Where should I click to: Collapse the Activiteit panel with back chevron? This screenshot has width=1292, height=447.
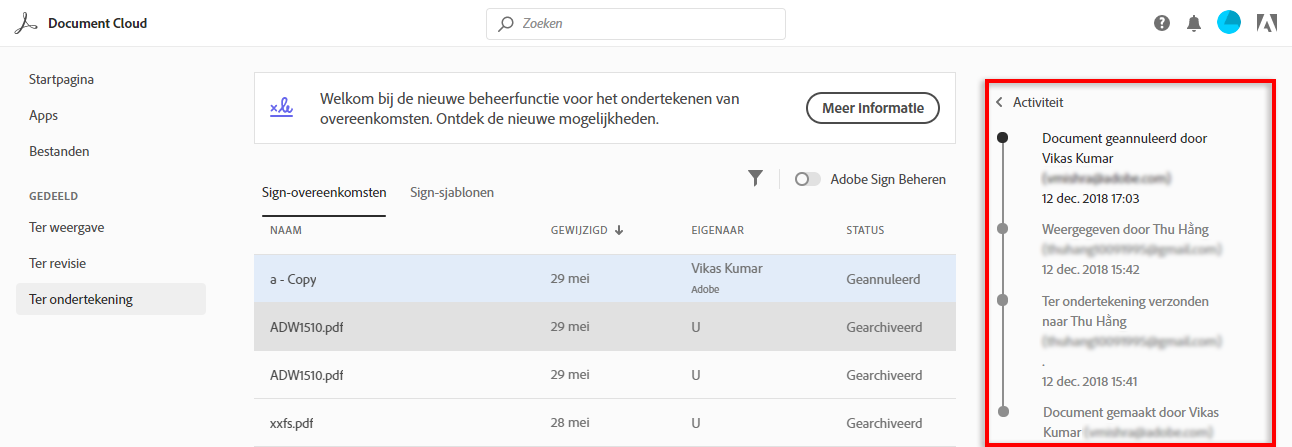999,102
